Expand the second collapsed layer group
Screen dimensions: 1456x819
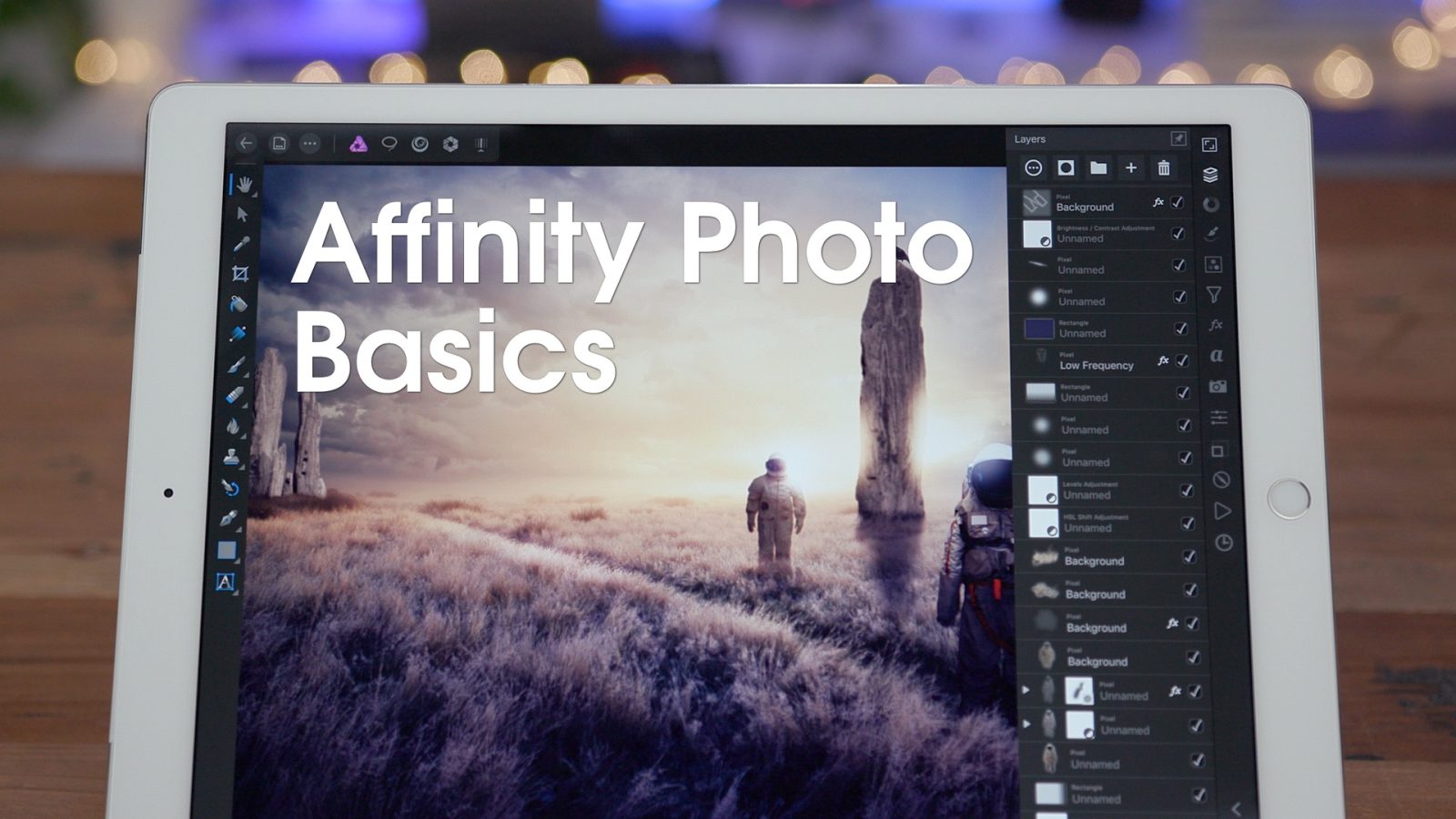click(1027, 724)
